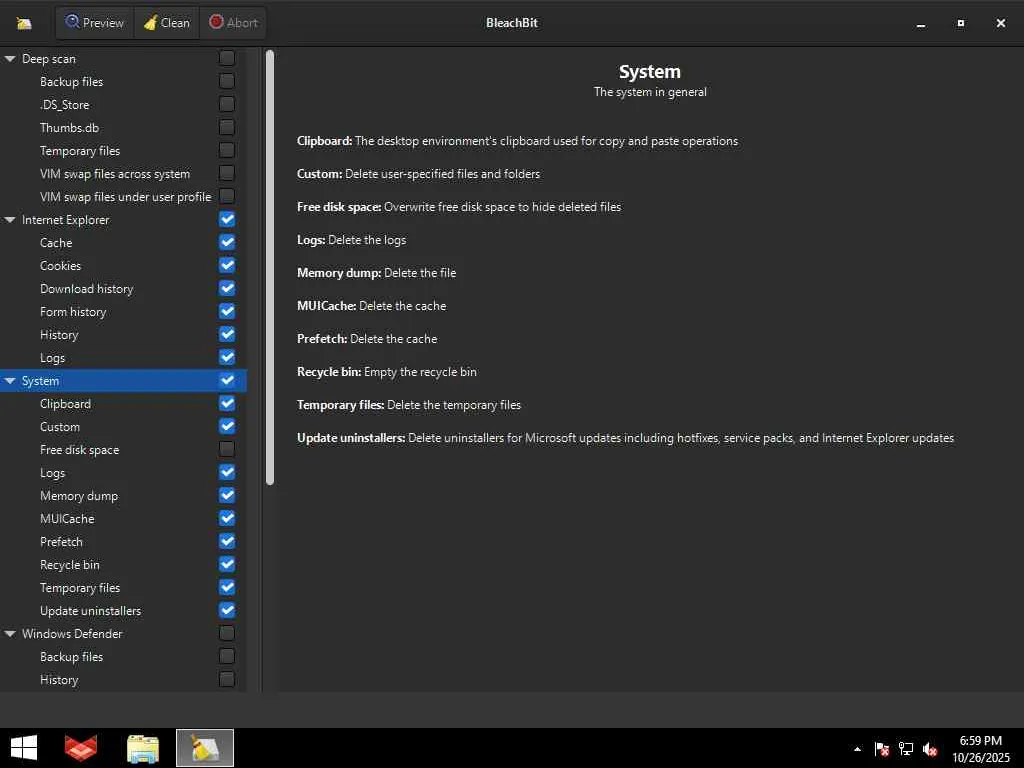Click the 'System' heading in details pane
Screen dimensions: 1024x768
coord(650,72)
